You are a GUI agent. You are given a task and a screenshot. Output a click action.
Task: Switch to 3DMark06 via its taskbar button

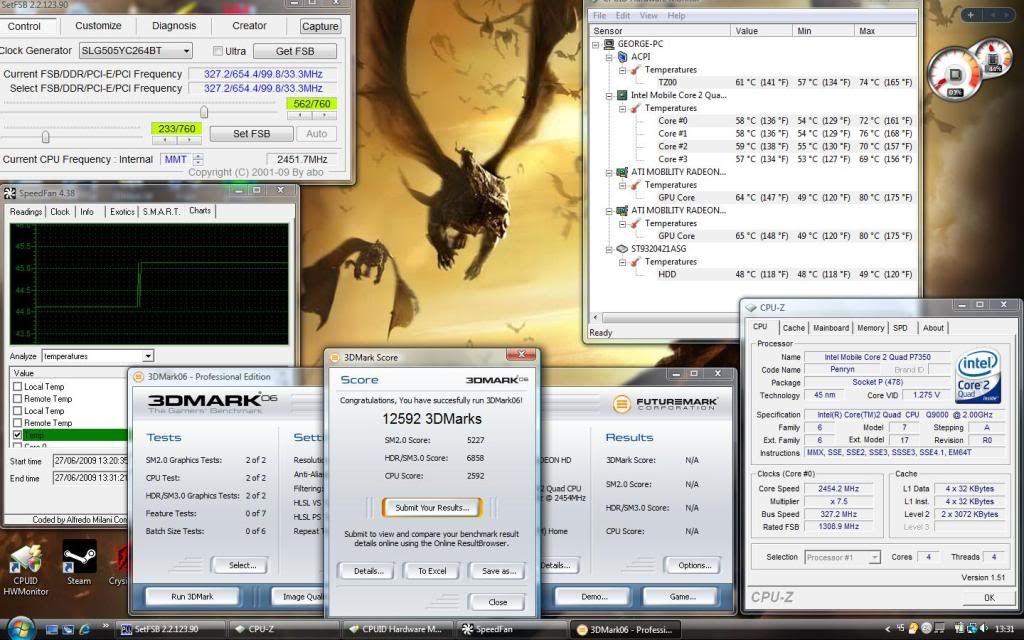pos(624,630)
